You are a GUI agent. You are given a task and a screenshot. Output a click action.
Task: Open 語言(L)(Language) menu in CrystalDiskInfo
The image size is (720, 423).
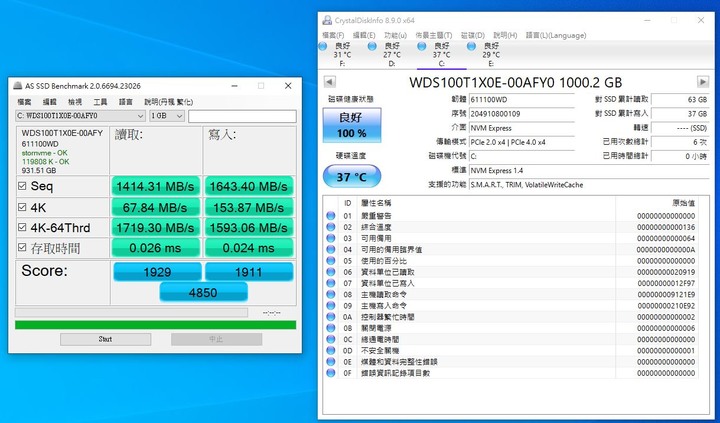tap(556, 35)
